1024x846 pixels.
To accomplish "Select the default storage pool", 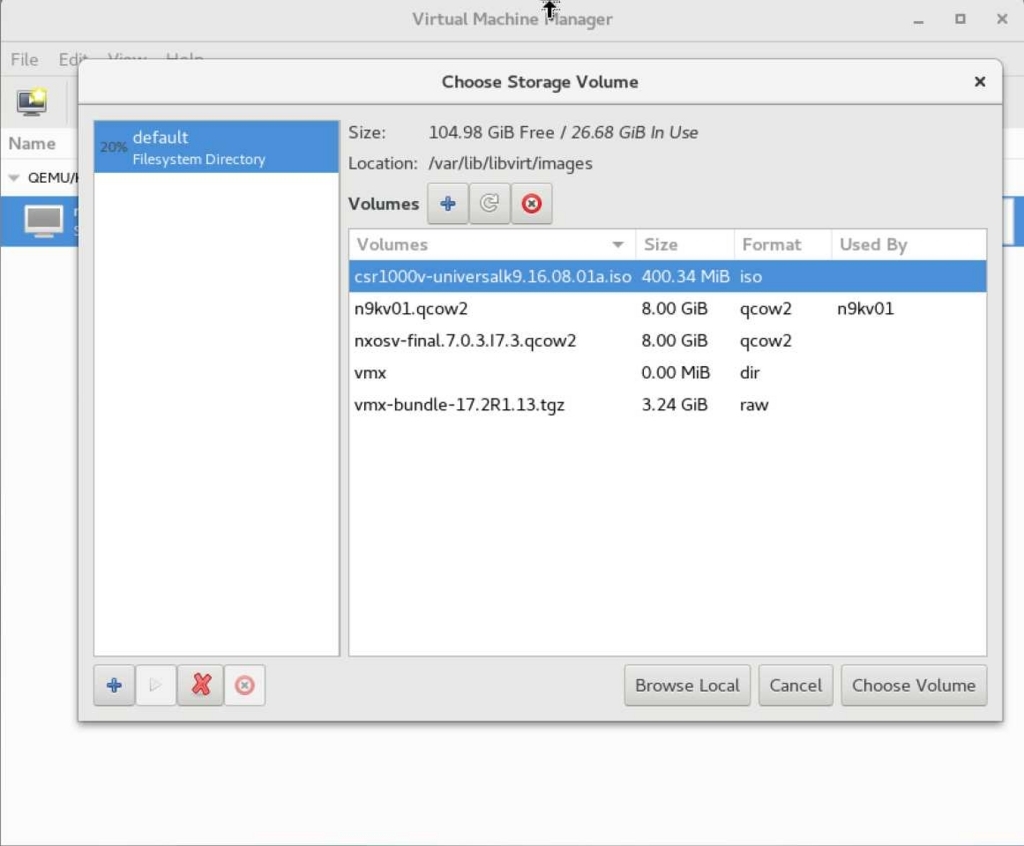I will 216,147.
